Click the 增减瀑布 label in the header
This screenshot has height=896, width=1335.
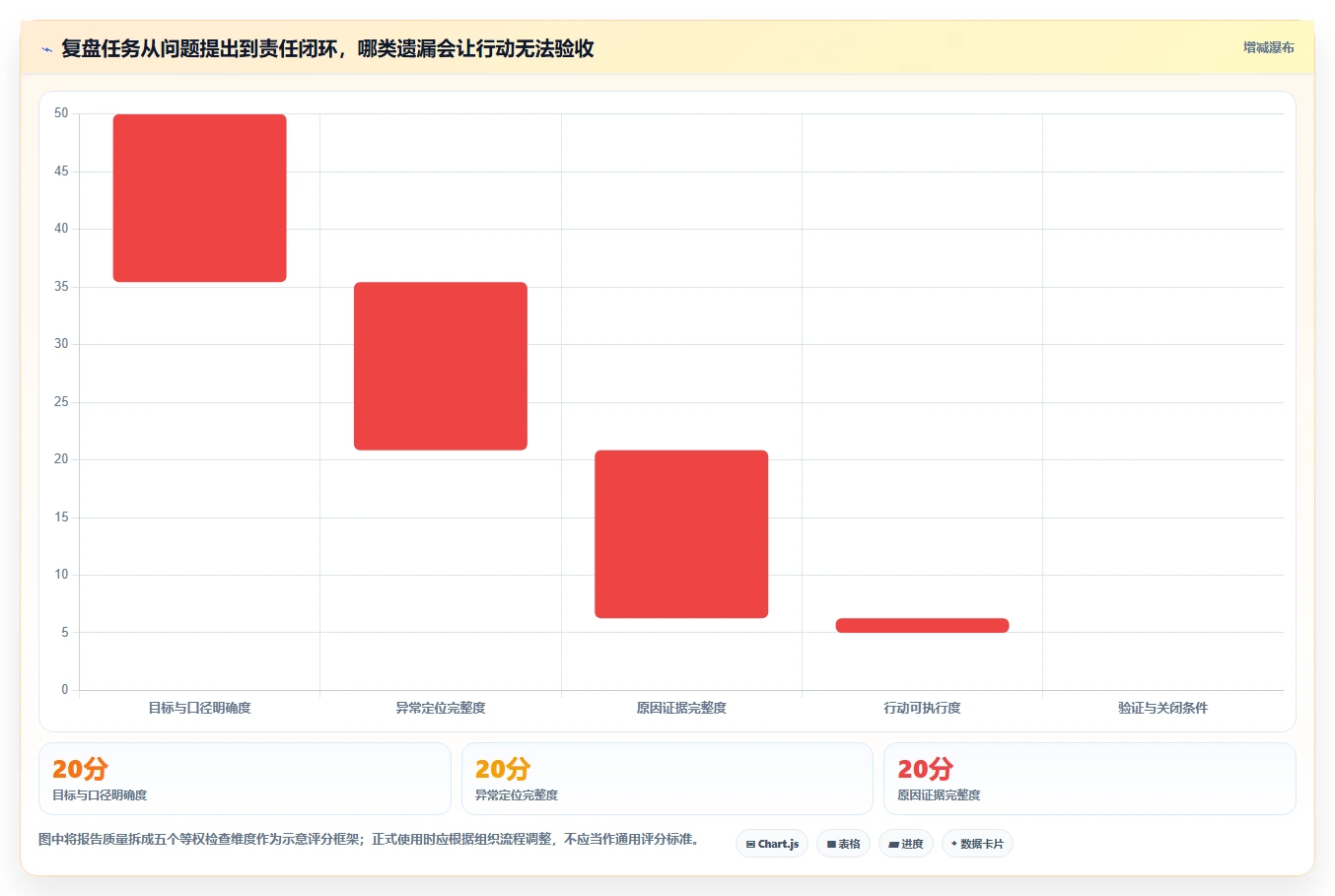coord(1268,47)
